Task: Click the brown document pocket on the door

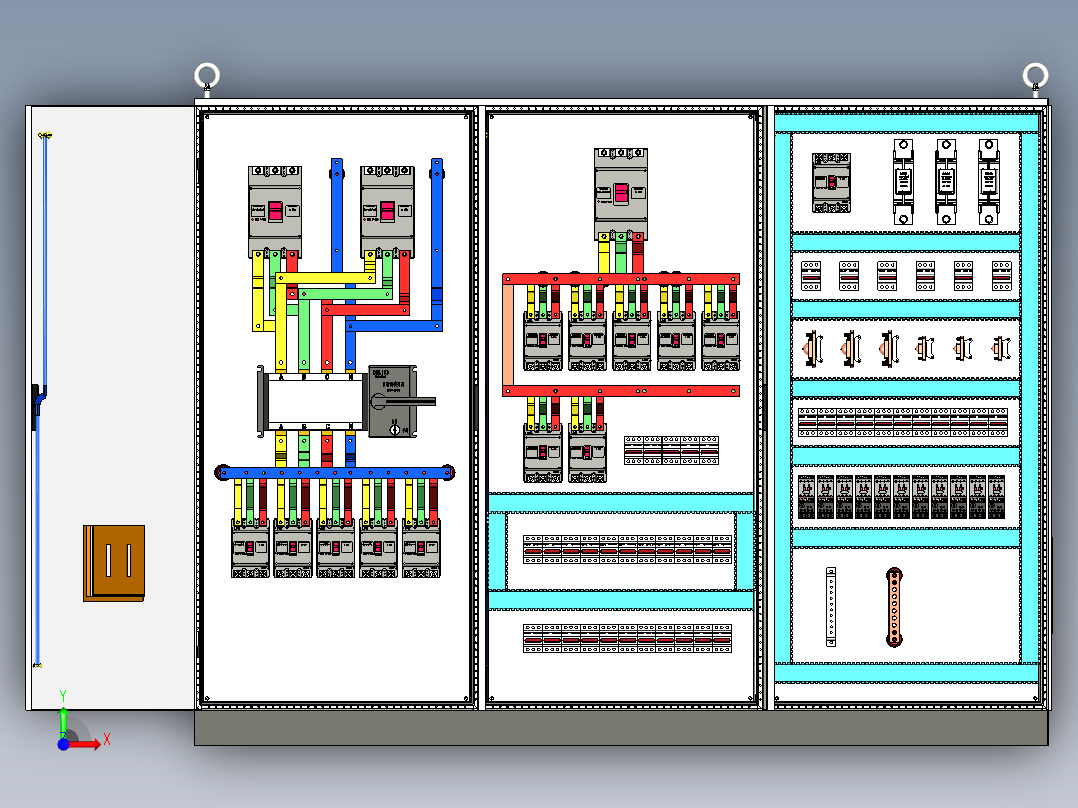Action: pos(114,563)
